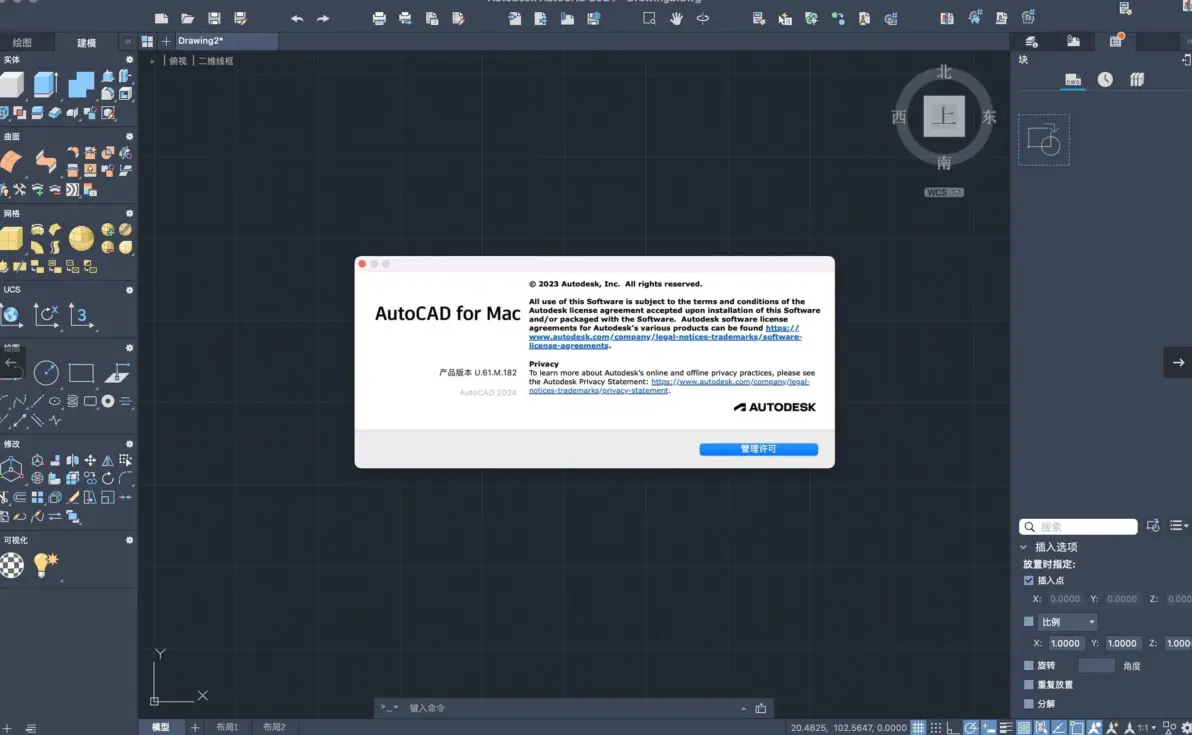Open the block libraries tab
Screen dimensions: 1192x735
pyautogui.click(x=1137, y=79)
